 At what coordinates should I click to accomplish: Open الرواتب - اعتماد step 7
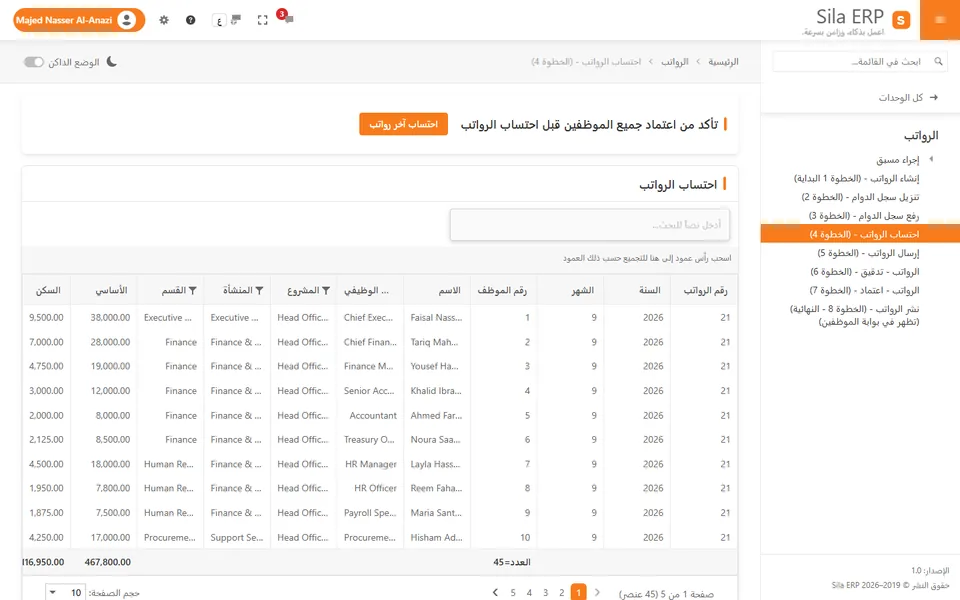point(864,290)
